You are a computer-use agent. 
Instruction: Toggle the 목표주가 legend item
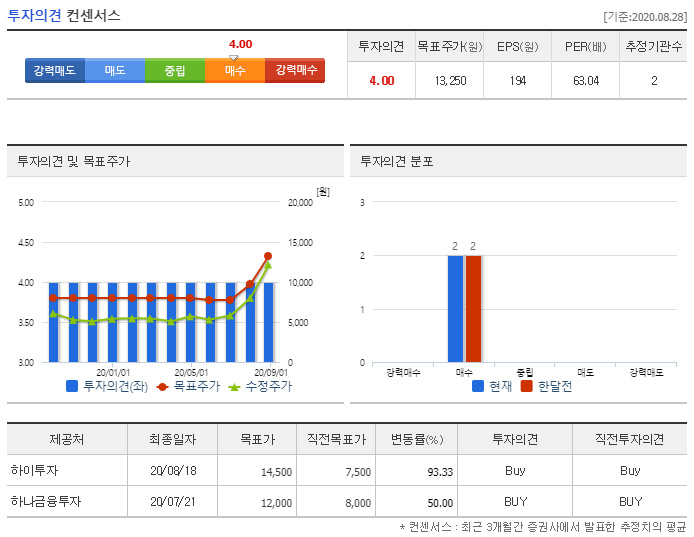click(188, 386)
